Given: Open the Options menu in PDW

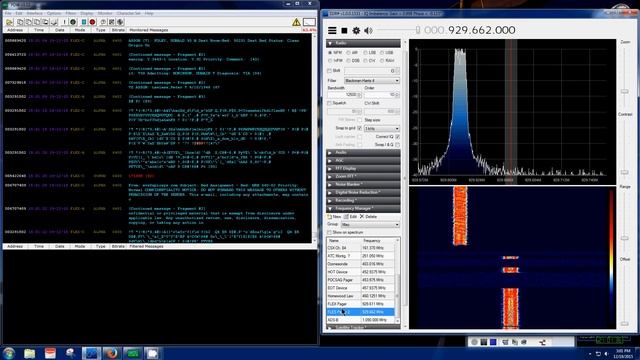Looking at the screenshot, I should pos(54,13).
